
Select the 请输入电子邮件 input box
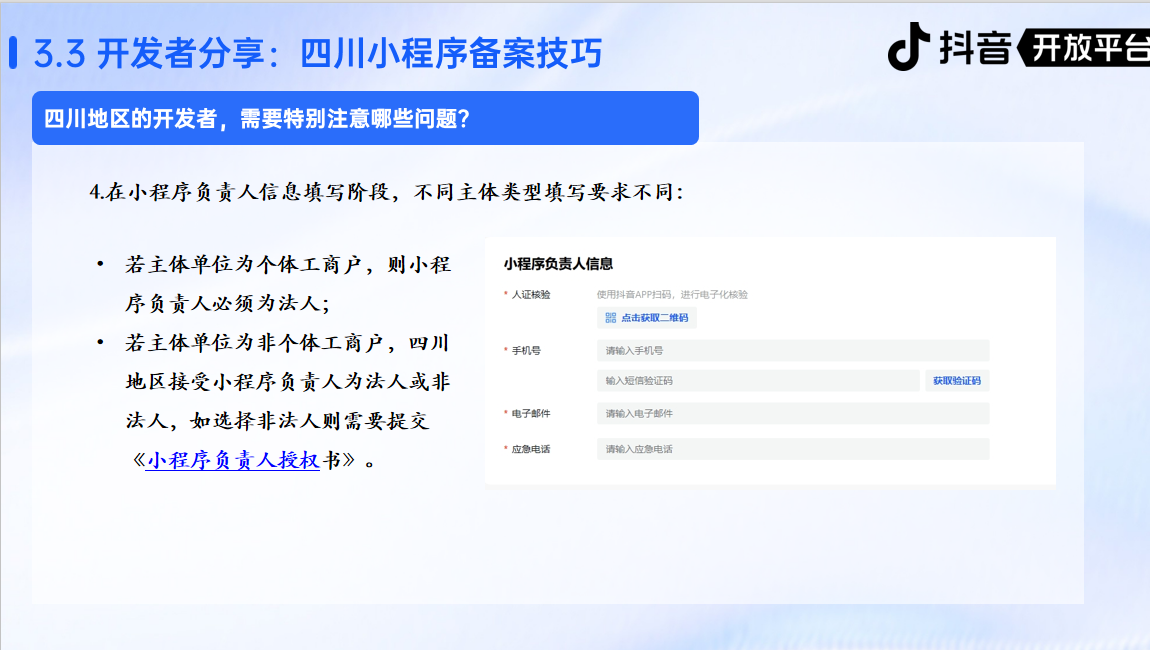(x=792, y=414)
